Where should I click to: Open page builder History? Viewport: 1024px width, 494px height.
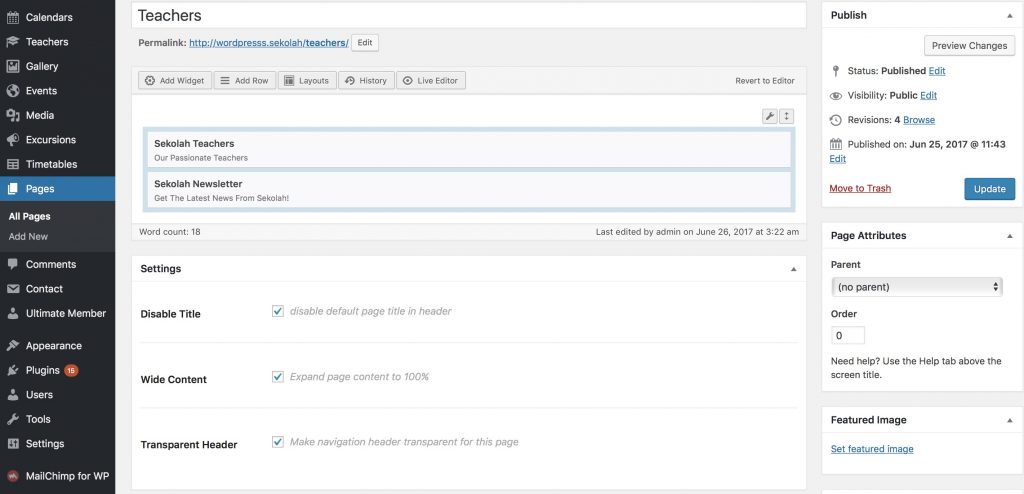(x=366, y=80)
